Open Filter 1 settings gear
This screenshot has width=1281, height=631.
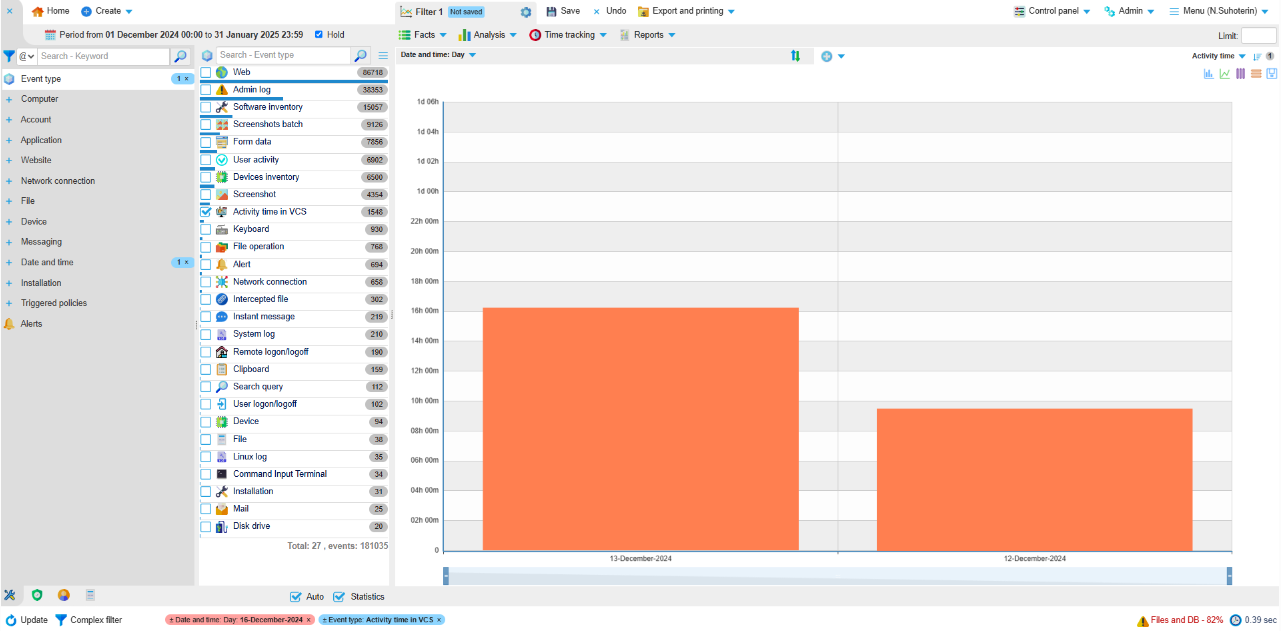pos(526,12)
